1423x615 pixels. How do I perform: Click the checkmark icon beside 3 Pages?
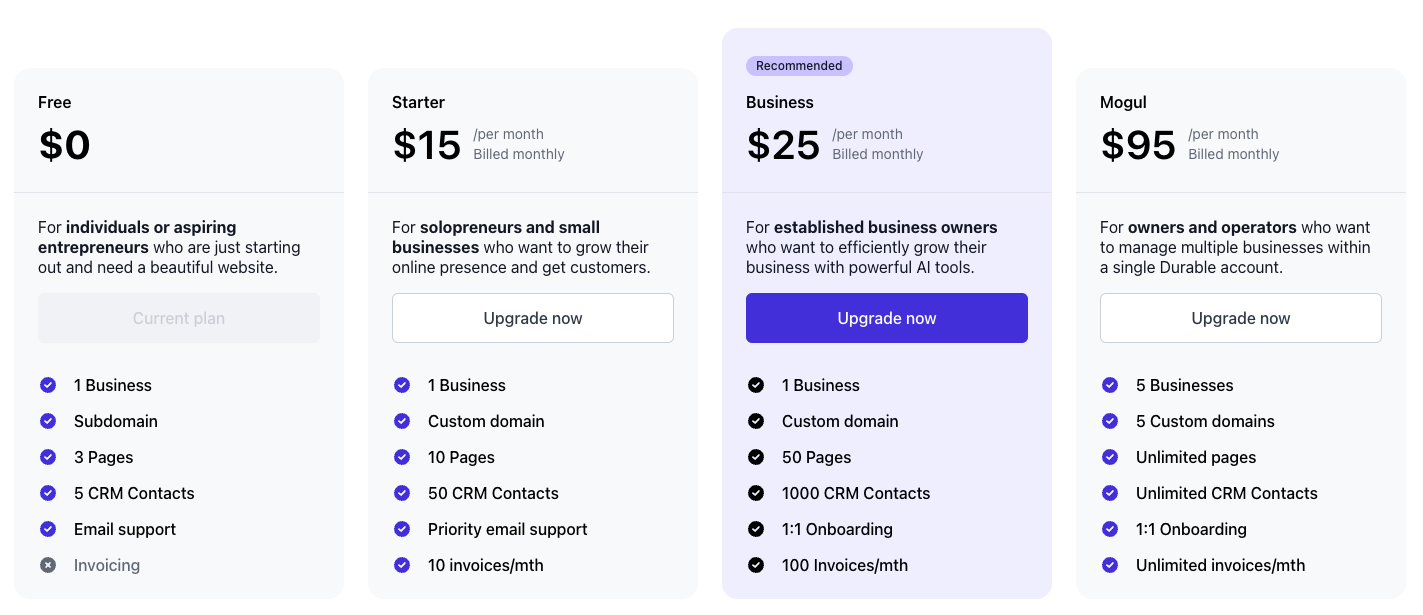pos(48,457)
